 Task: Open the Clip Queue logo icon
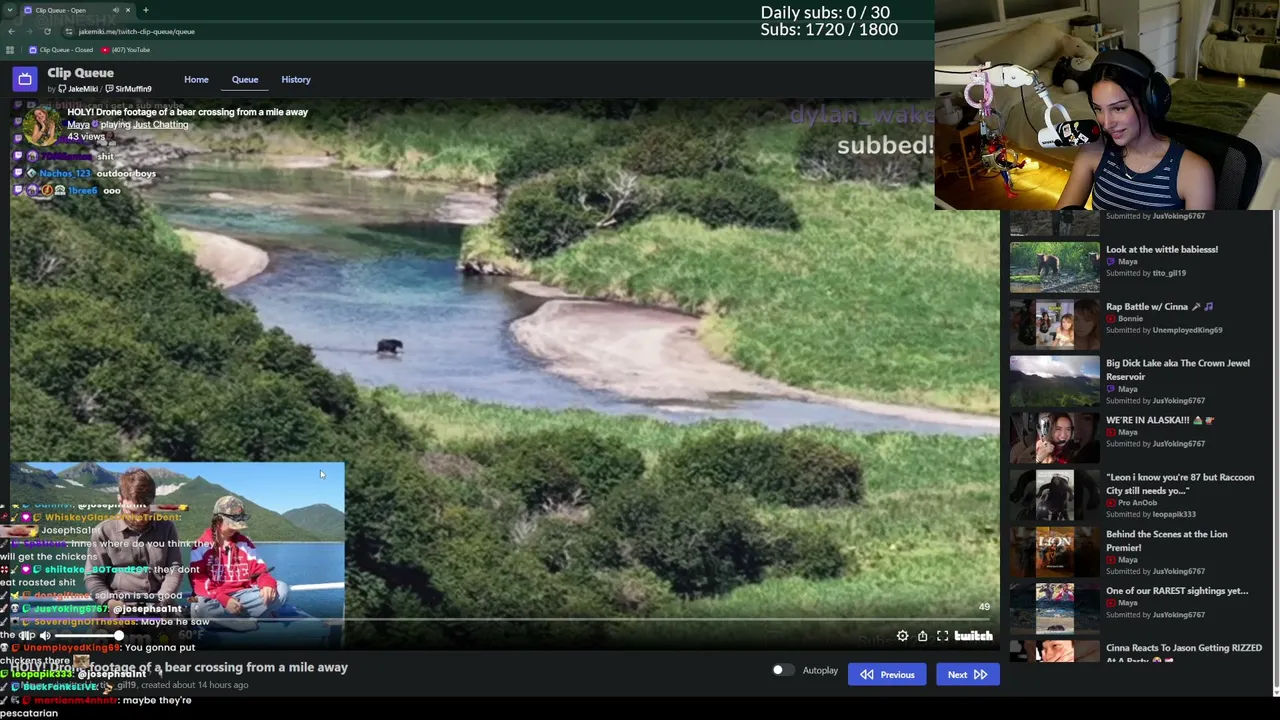pyautogui.click(x=25, y=79)
